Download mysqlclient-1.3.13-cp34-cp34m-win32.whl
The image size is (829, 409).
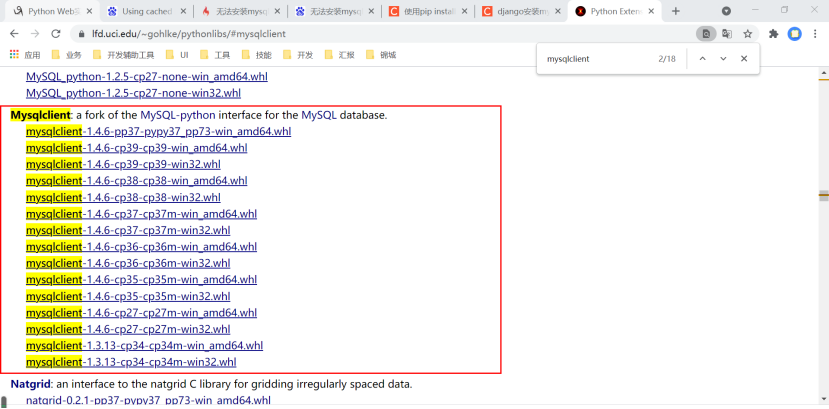click(x=131, y=361)
